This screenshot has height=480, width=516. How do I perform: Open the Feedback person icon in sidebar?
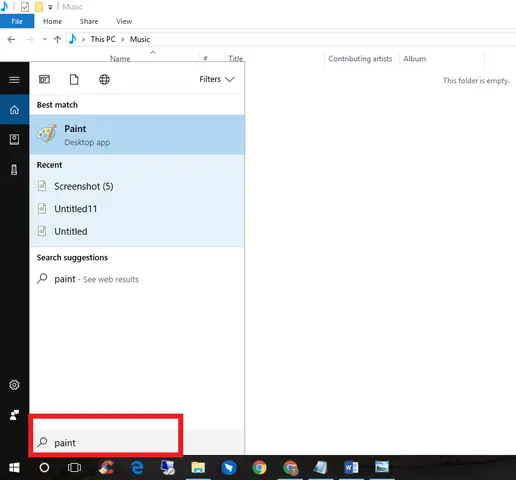[14, 415]
